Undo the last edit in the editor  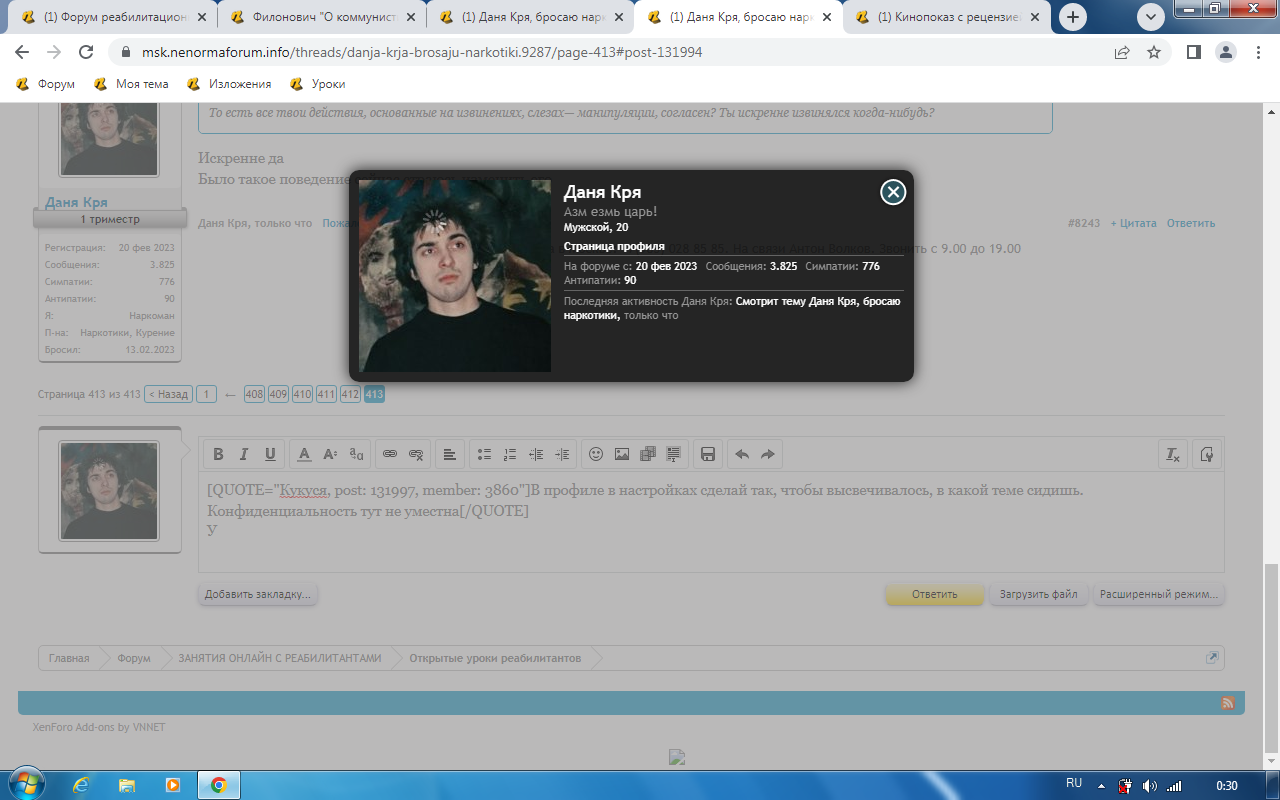point(742,454)
